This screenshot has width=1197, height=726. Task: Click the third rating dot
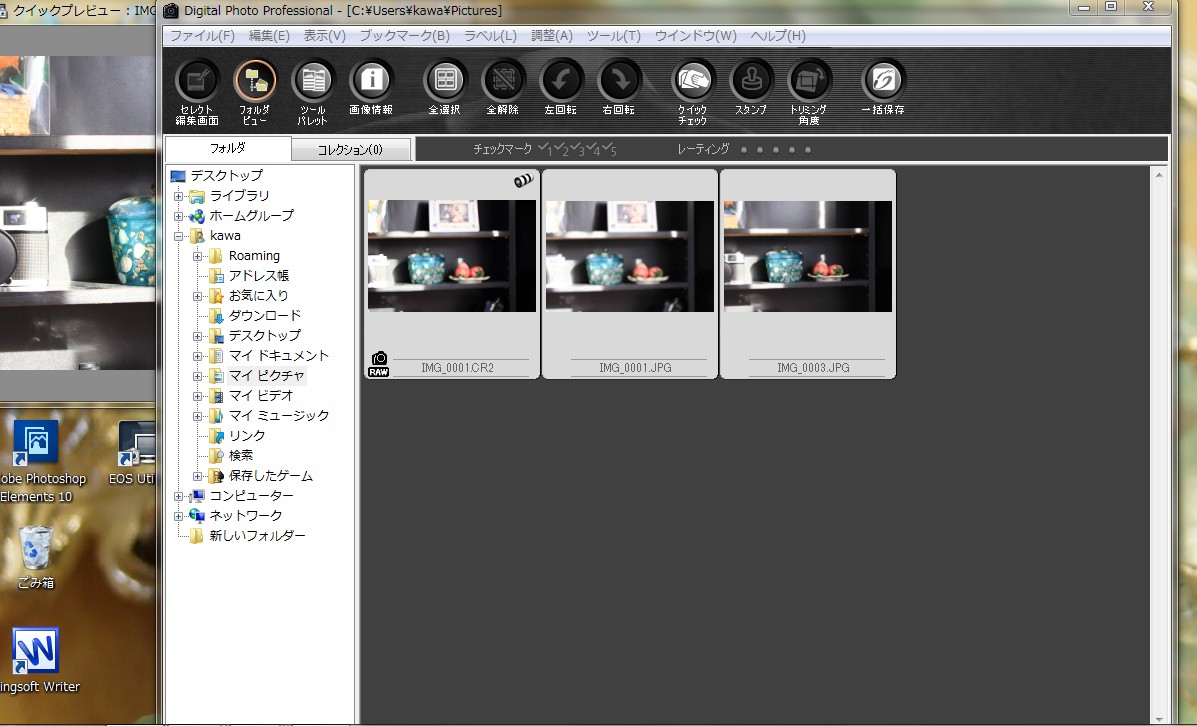(x=776, y=150)
